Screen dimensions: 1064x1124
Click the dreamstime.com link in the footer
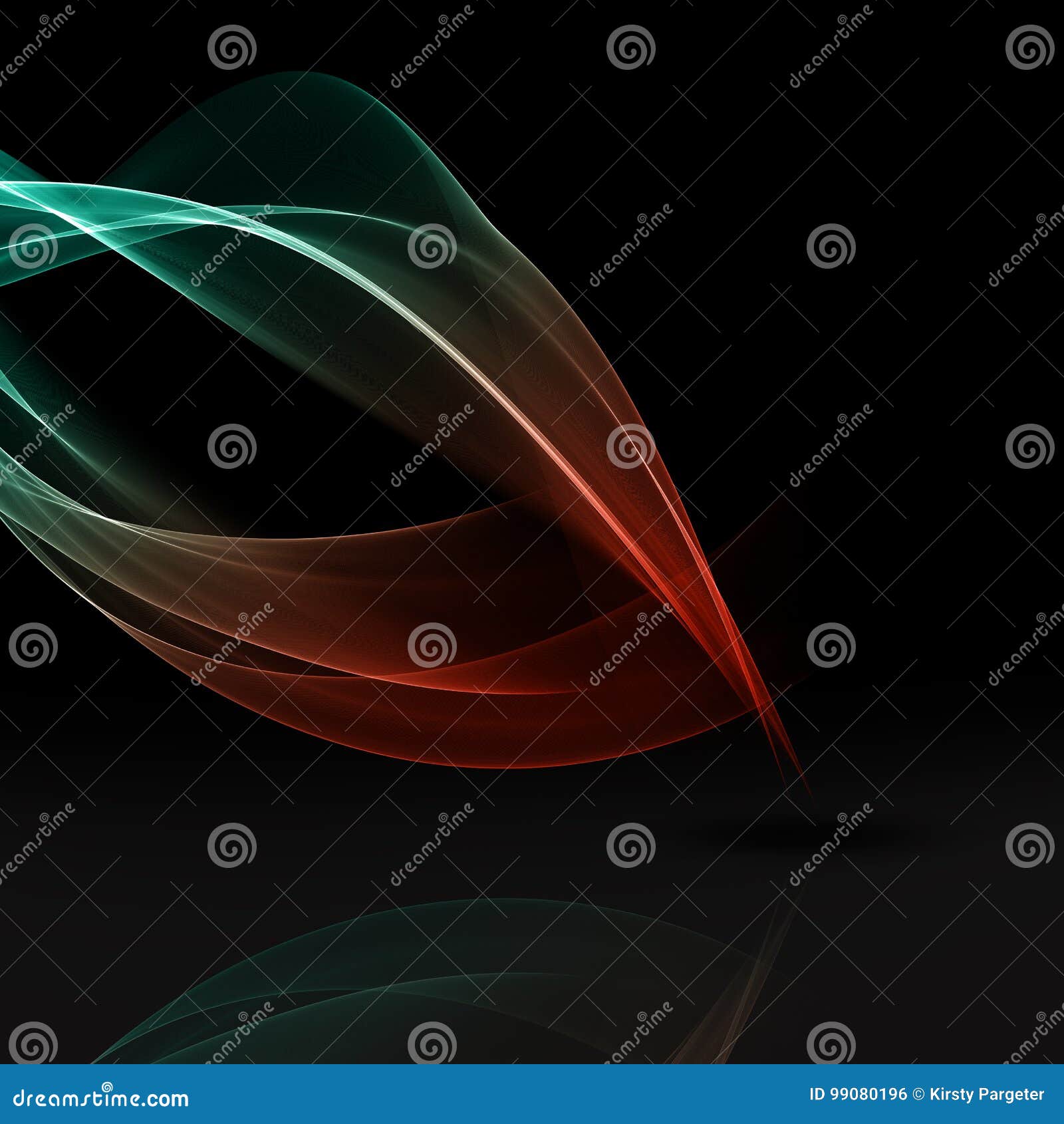click(100, 1099)
